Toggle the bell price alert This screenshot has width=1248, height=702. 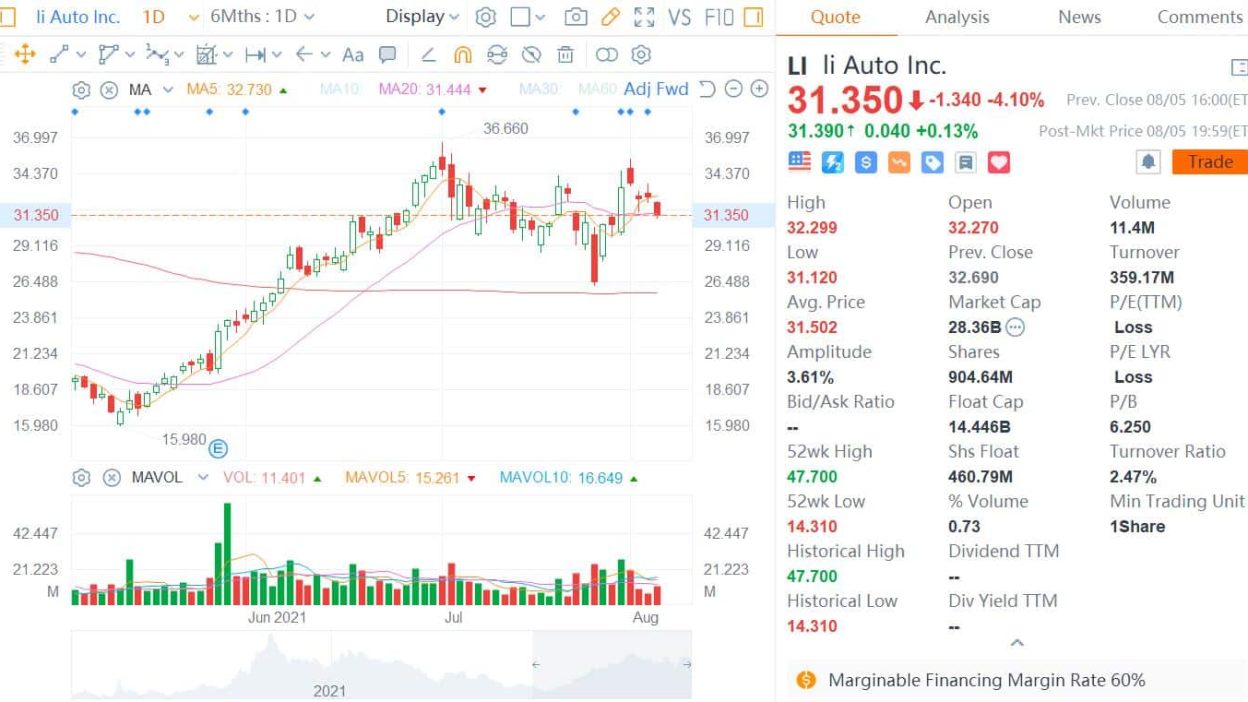pos(1148,162)
